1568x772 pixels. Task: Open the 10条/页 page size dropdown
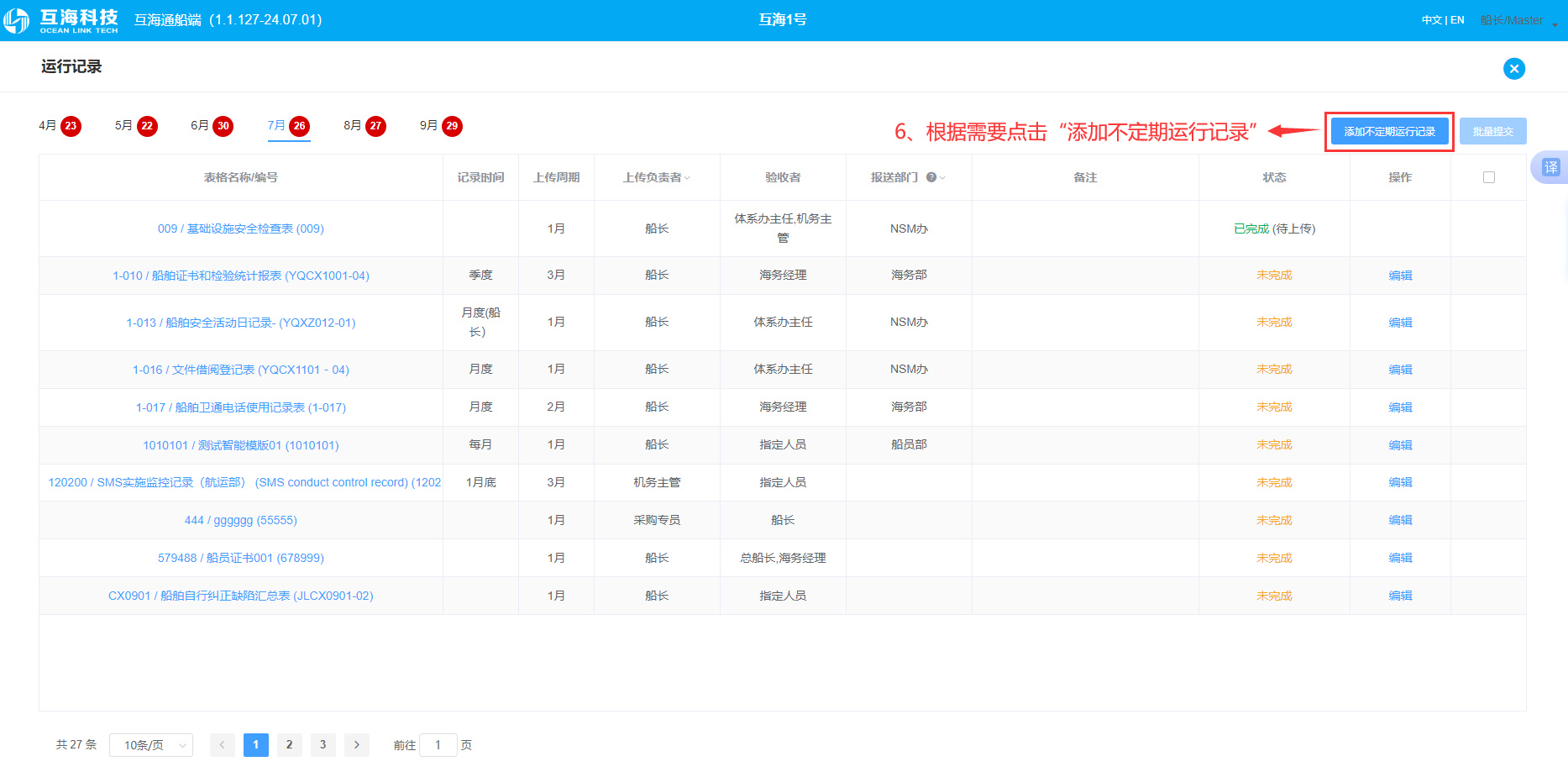[151, 745]
